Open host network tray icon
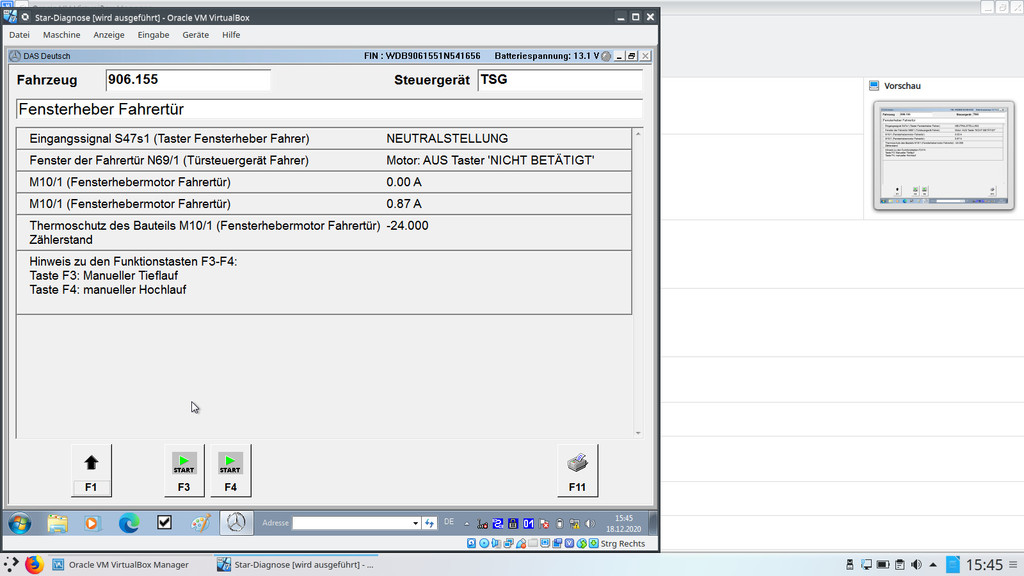 coord(867,564)
